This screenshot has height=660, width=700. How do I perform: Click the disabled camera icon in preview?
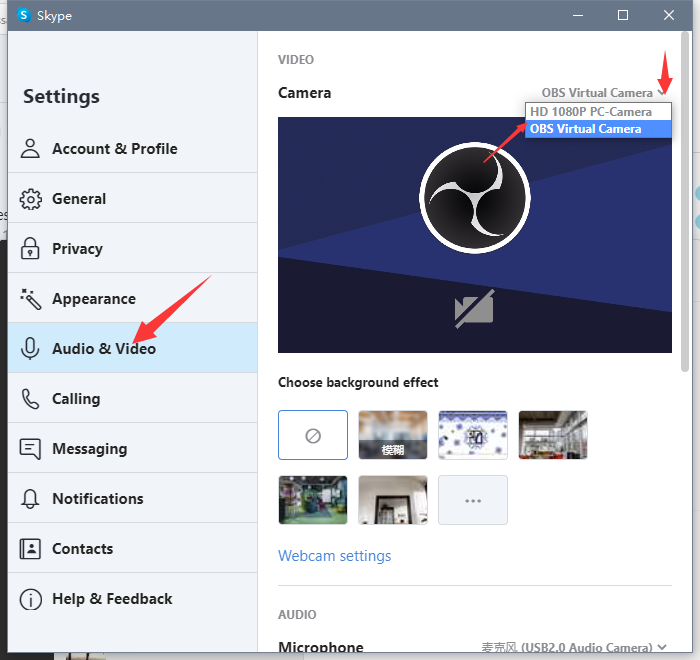(474, 309)
